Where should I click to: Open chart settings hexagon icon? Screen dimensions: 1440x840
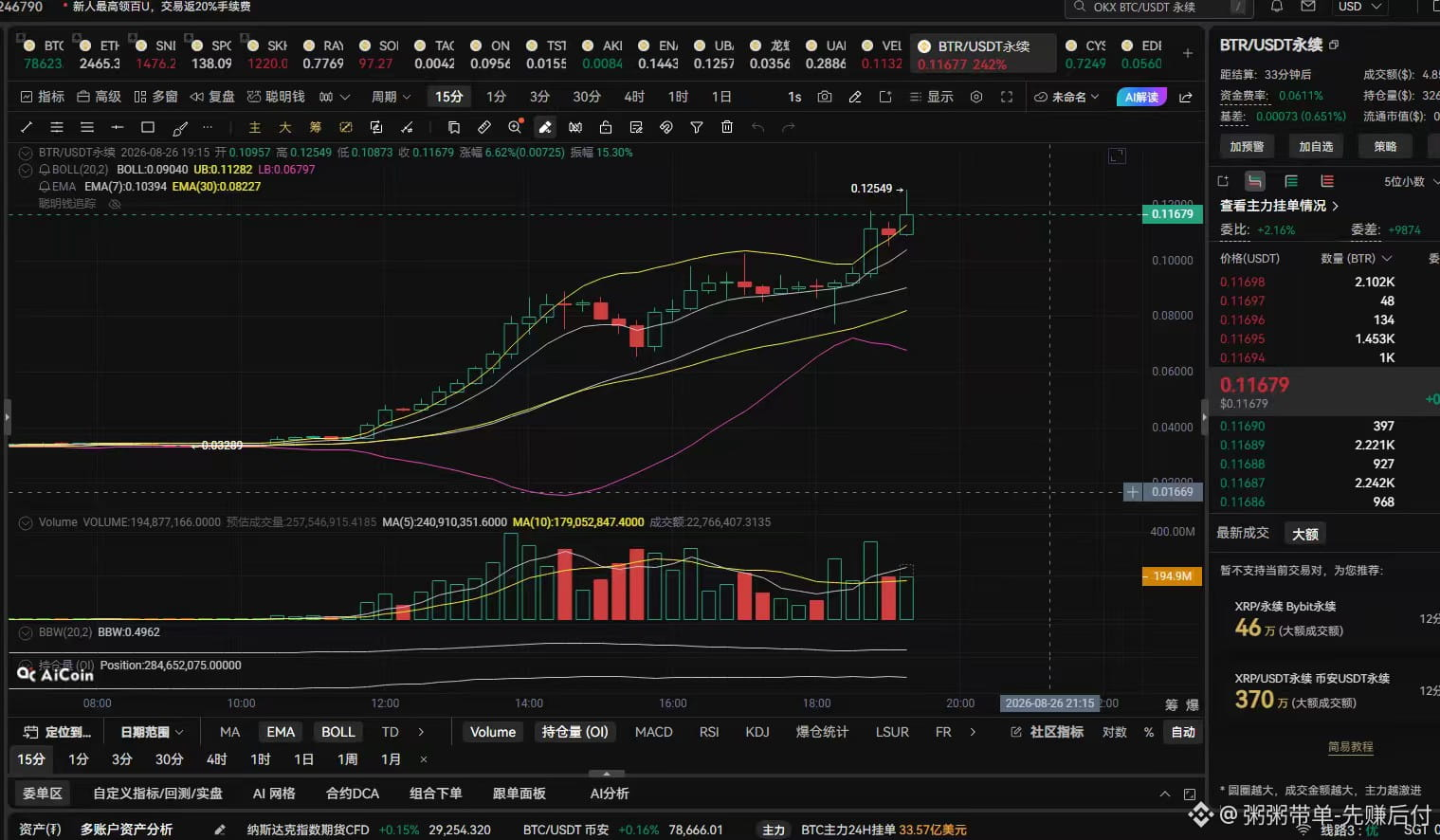click(976, 97)
